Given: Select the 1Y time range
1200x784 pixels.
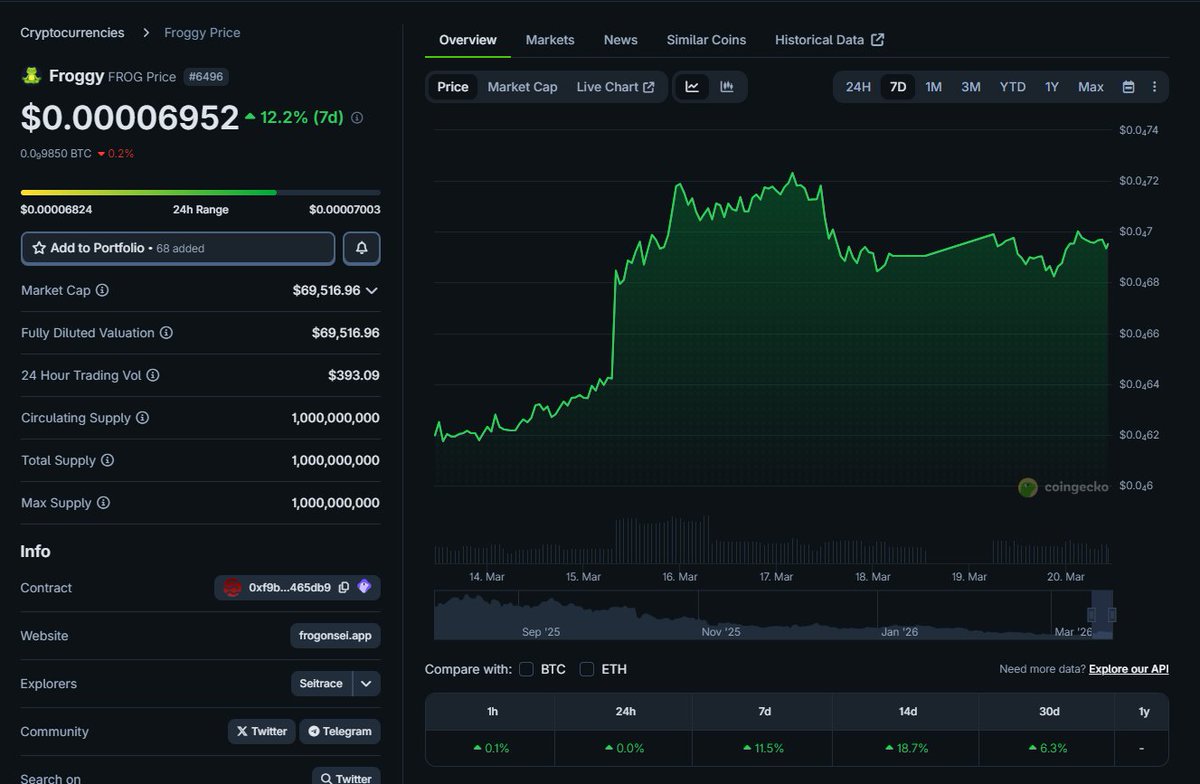Looking at the screenshot, I should pos(1052,87).
